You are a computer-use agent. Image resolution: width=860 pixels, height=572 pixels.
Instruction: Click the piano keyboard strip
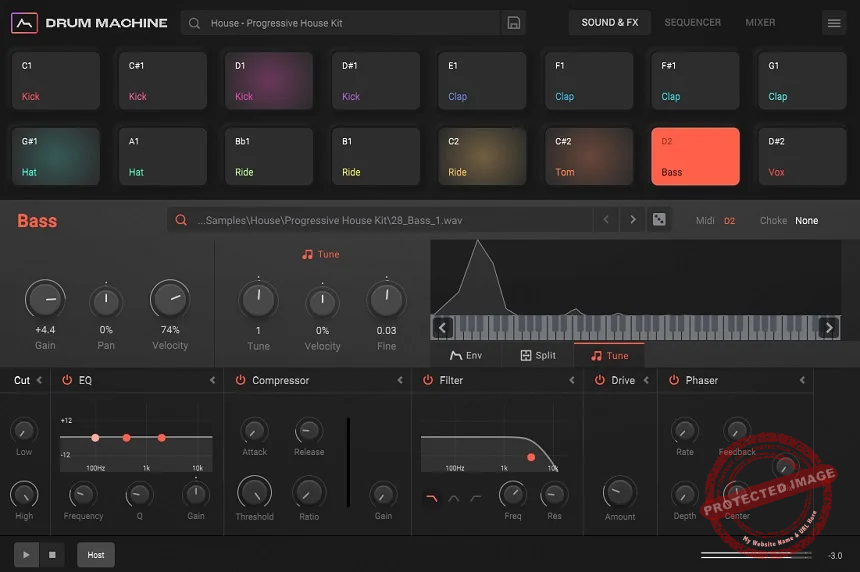coord(636,327)
